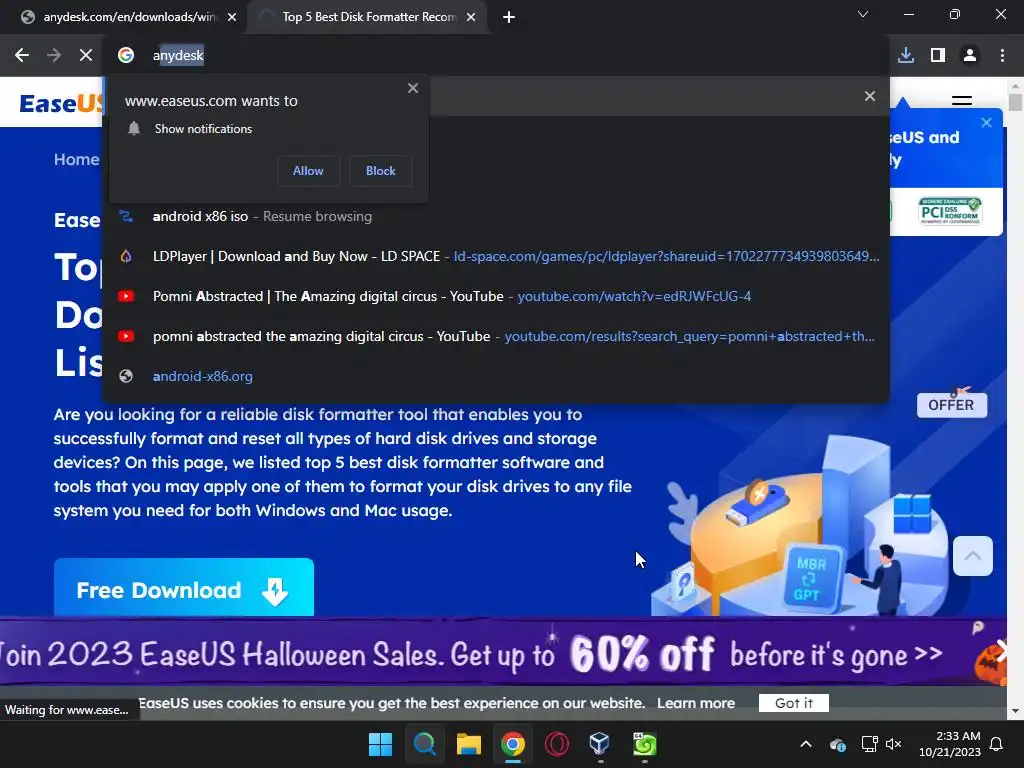
Task: Open the tab search chevron in title bar
Action: pos(863,14)
